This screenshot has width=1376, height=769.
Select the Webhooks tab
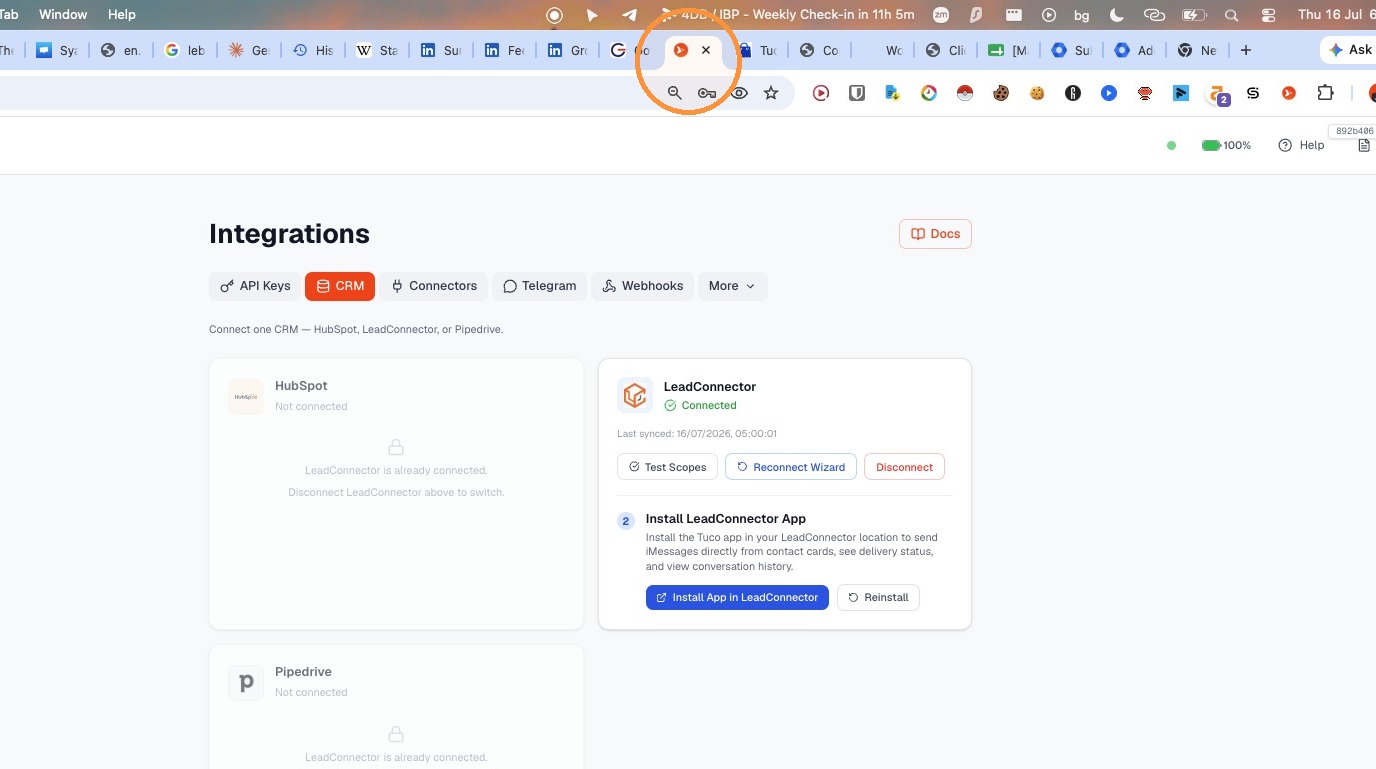click(x=643, y=286)
